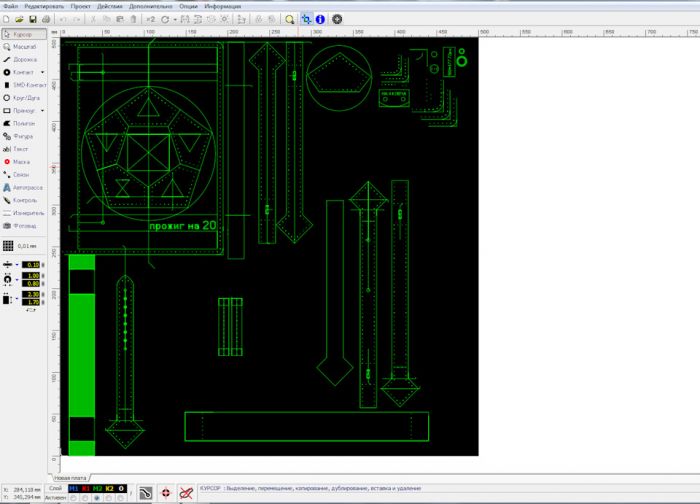
Task: Click the Save floppy disk icon
Action: pyautogui.click(x=33, y=19)
